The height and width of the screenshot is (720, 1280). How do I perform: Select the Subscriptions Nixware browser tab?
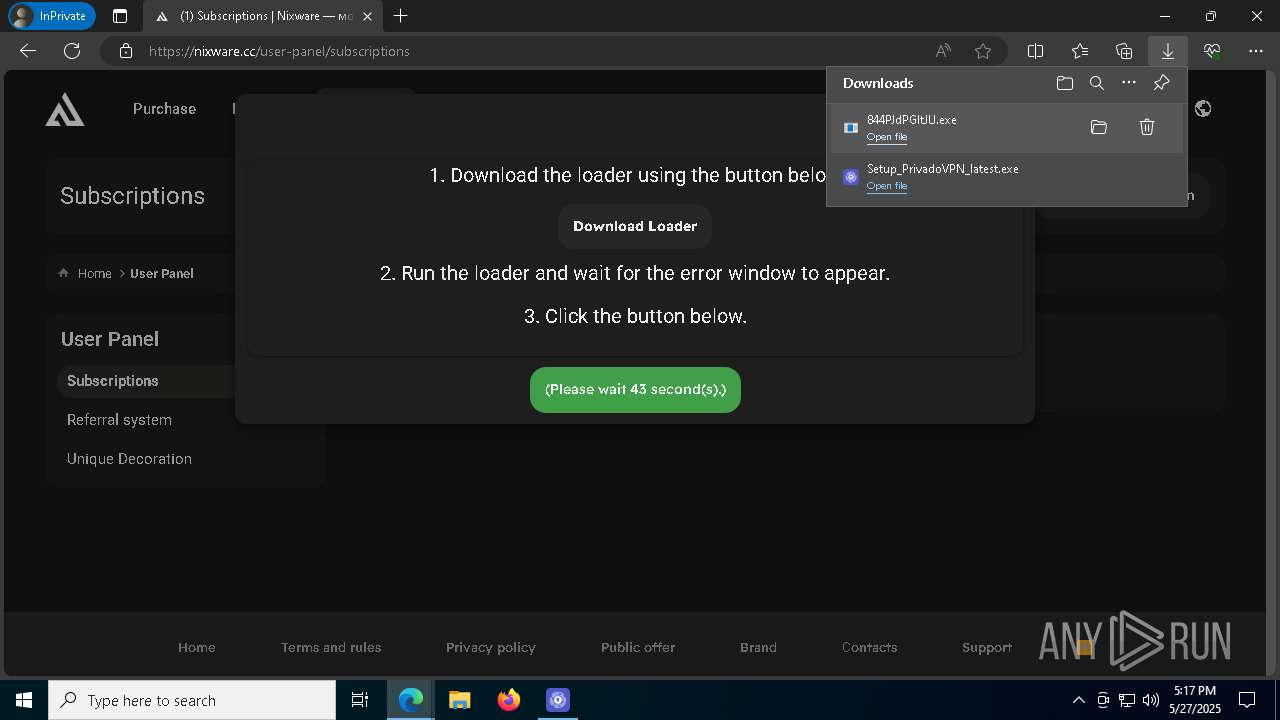[x=262, y=16]
